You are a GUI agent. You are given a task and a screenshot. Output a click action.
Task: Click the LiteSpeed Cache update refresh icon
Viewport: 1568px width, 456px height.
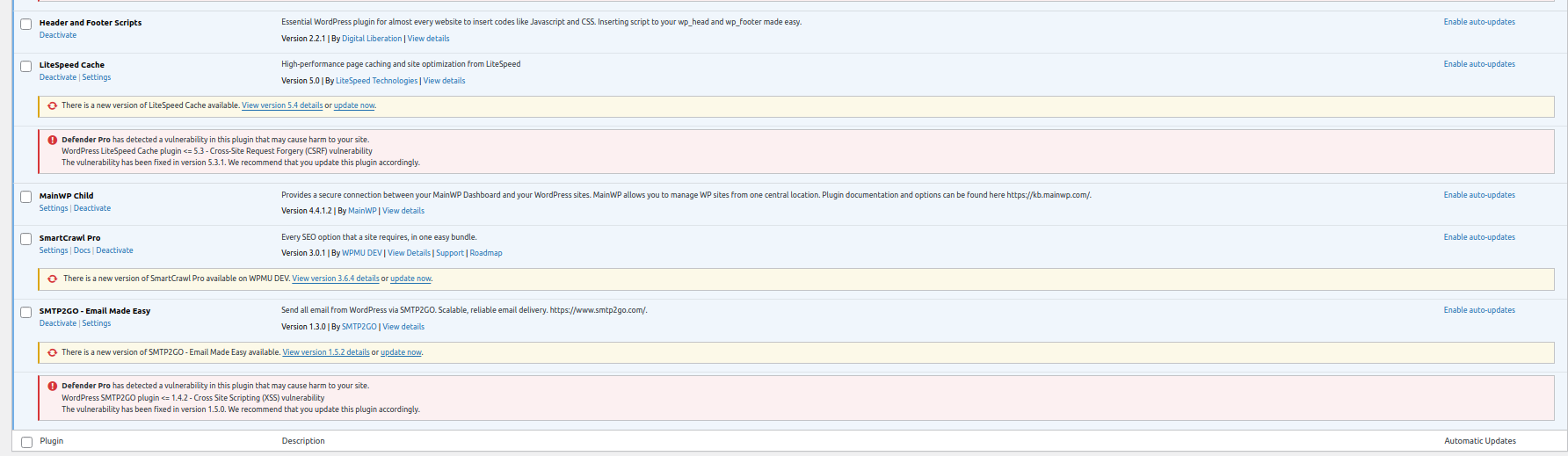[x=53, y=106]
